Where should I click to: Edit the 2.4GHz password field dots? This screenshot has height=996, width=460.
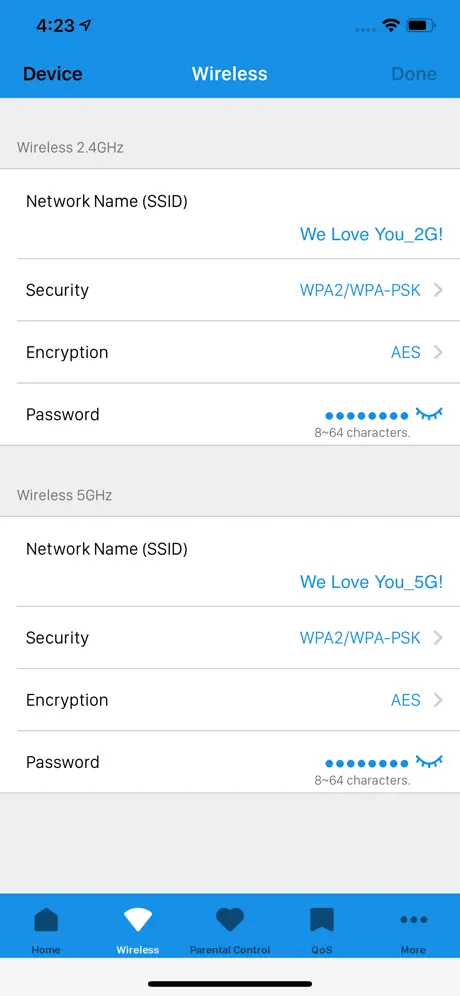coord(367,416)
